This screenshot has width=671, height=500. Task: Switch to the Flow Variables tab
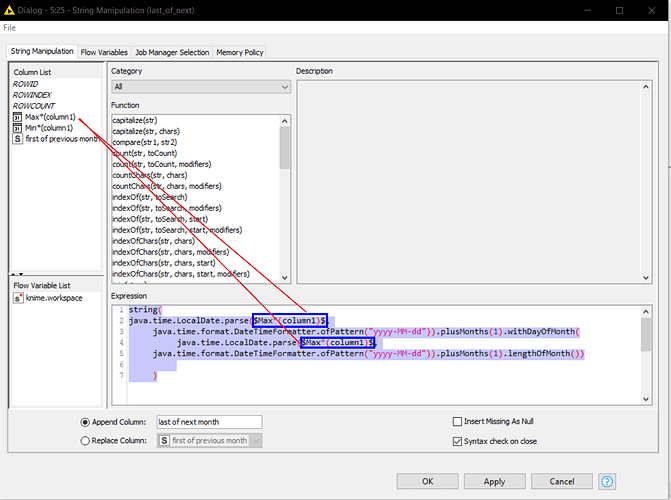tap(103, 52)
